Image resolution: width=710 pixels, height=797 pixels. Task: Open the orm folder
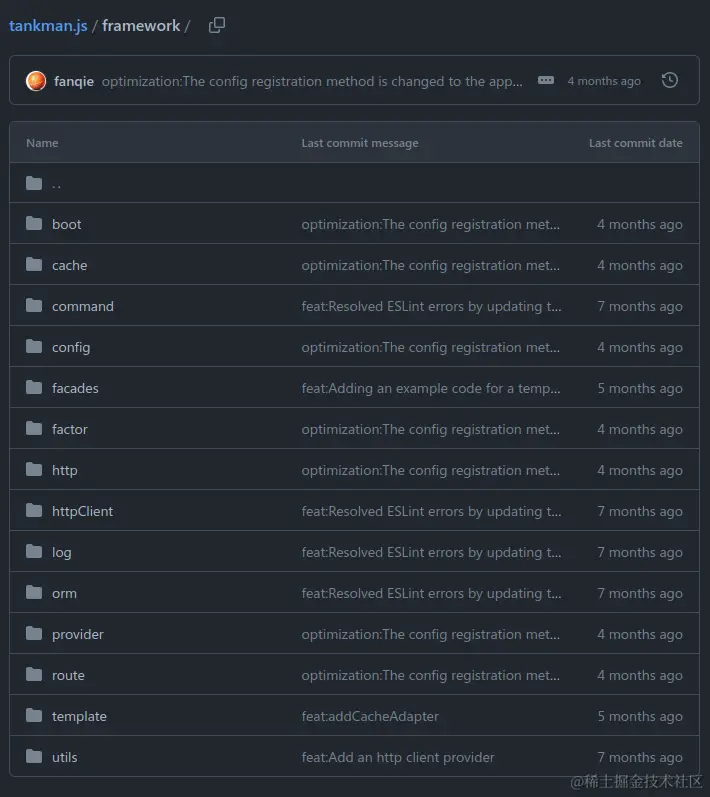pyautogui.click(x=64, y=593)
